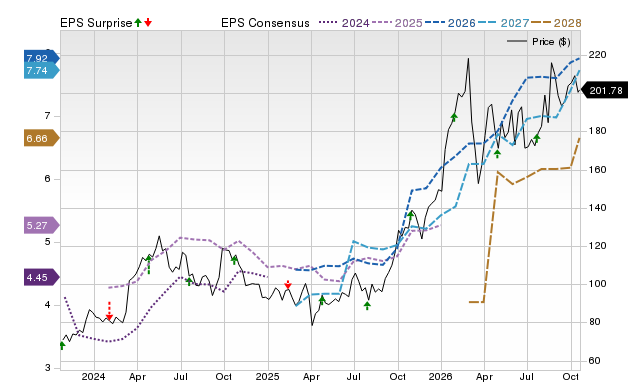The width and height of the screenshot is (640, 382).
Task: Click the 100 price axis label
Action: [597, 284]
